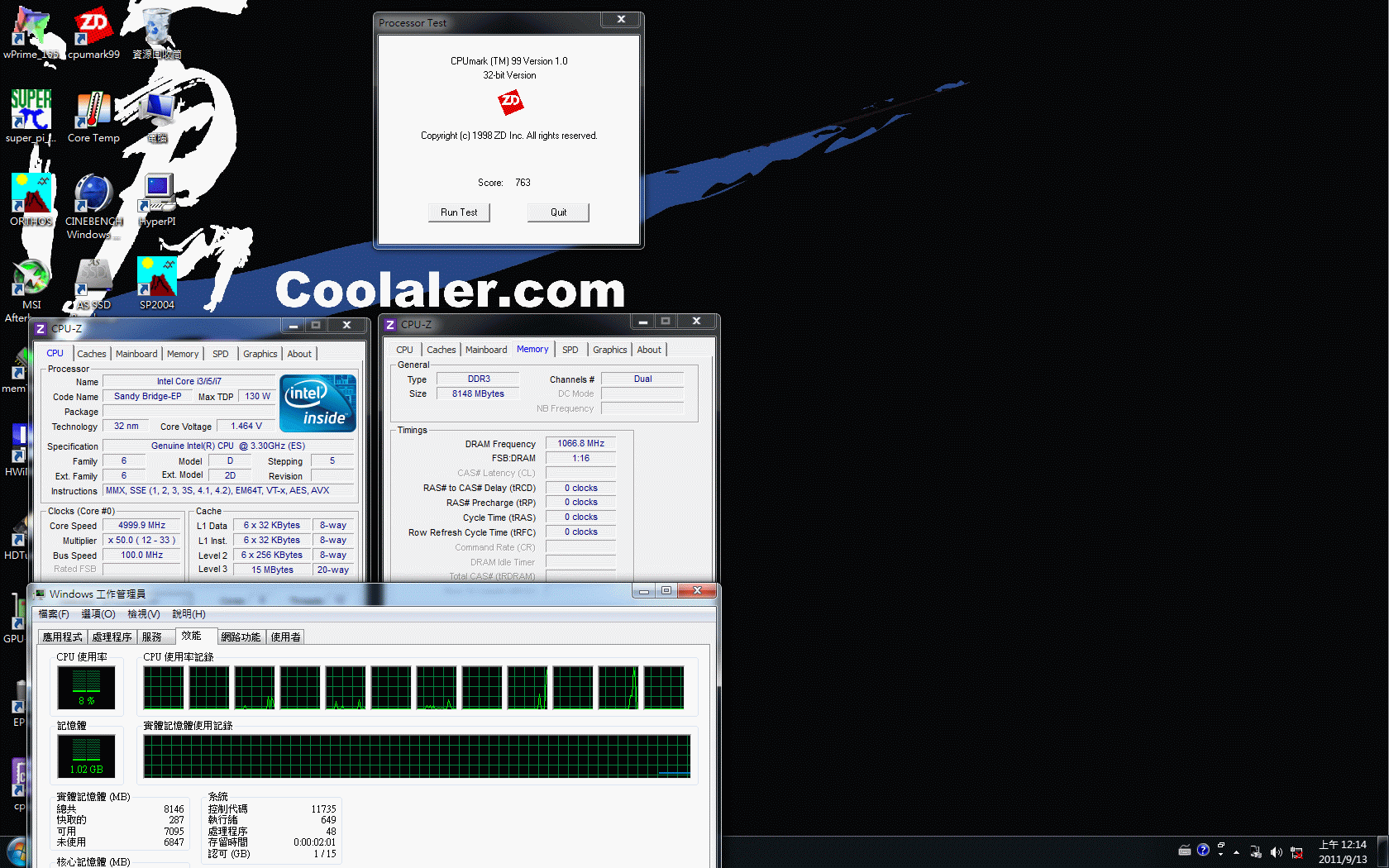Click the Size 8148 MBytes field
Screen dimensions: 1389x868
tap(478, 394)
